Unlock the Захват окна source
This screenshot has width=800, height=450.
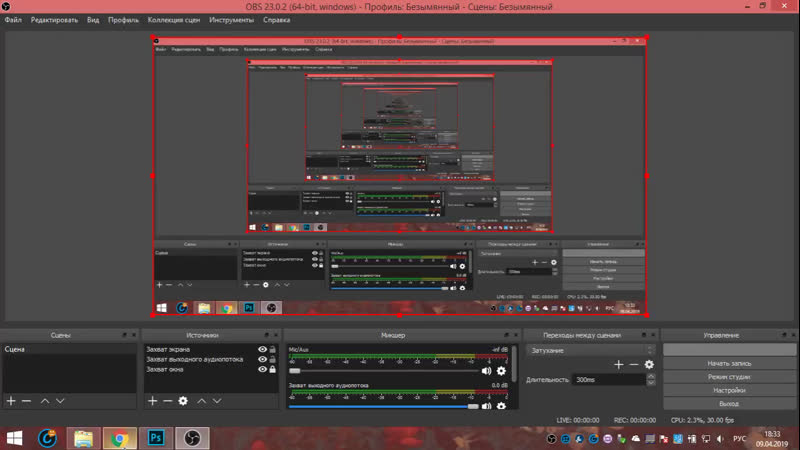tap(272, 369)
